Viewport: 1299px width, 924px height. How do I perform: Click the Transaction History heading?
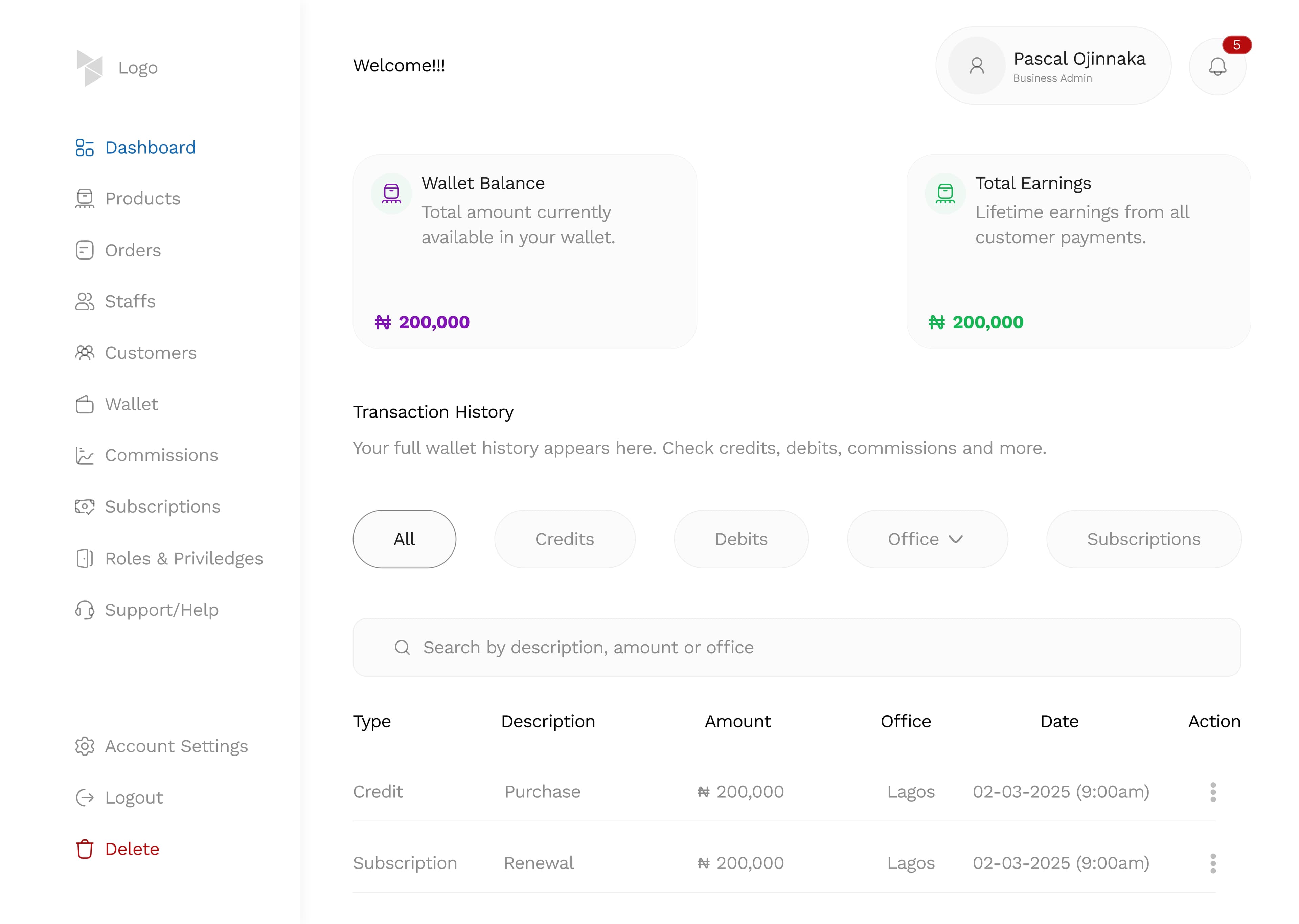[x=433, y=412]
